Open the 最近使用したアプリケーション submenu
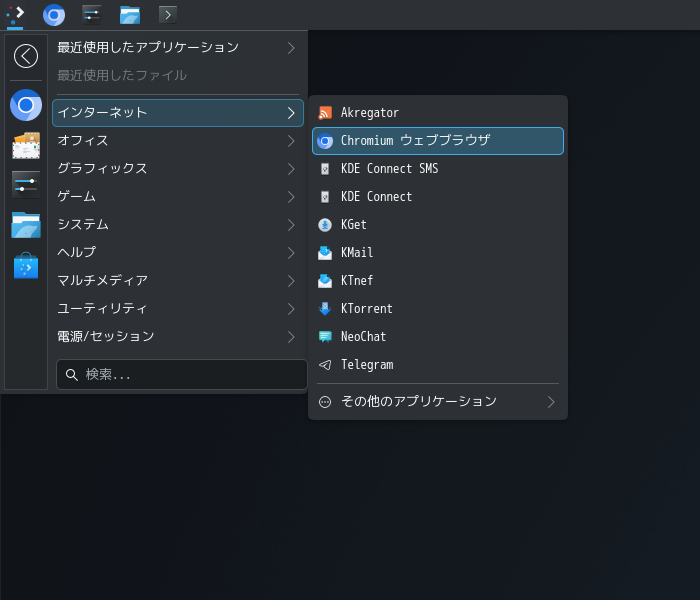Image resolution: width=700 pixels, height=600 pixels. [x=178, y=48]
